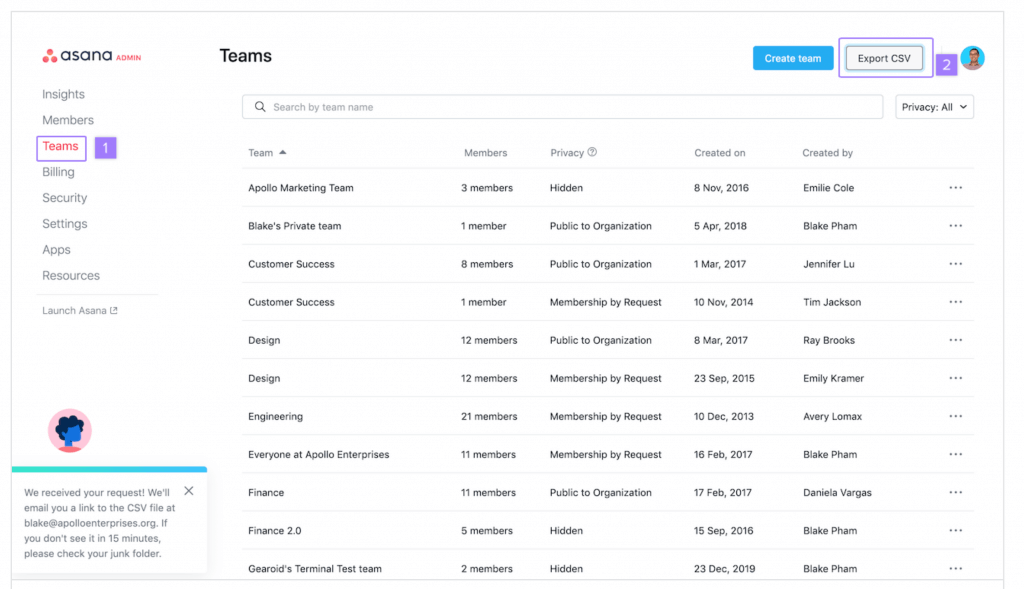Sort by the Privacy column header
Viewport: 1024px width, 589px height.
click(567, 153)
